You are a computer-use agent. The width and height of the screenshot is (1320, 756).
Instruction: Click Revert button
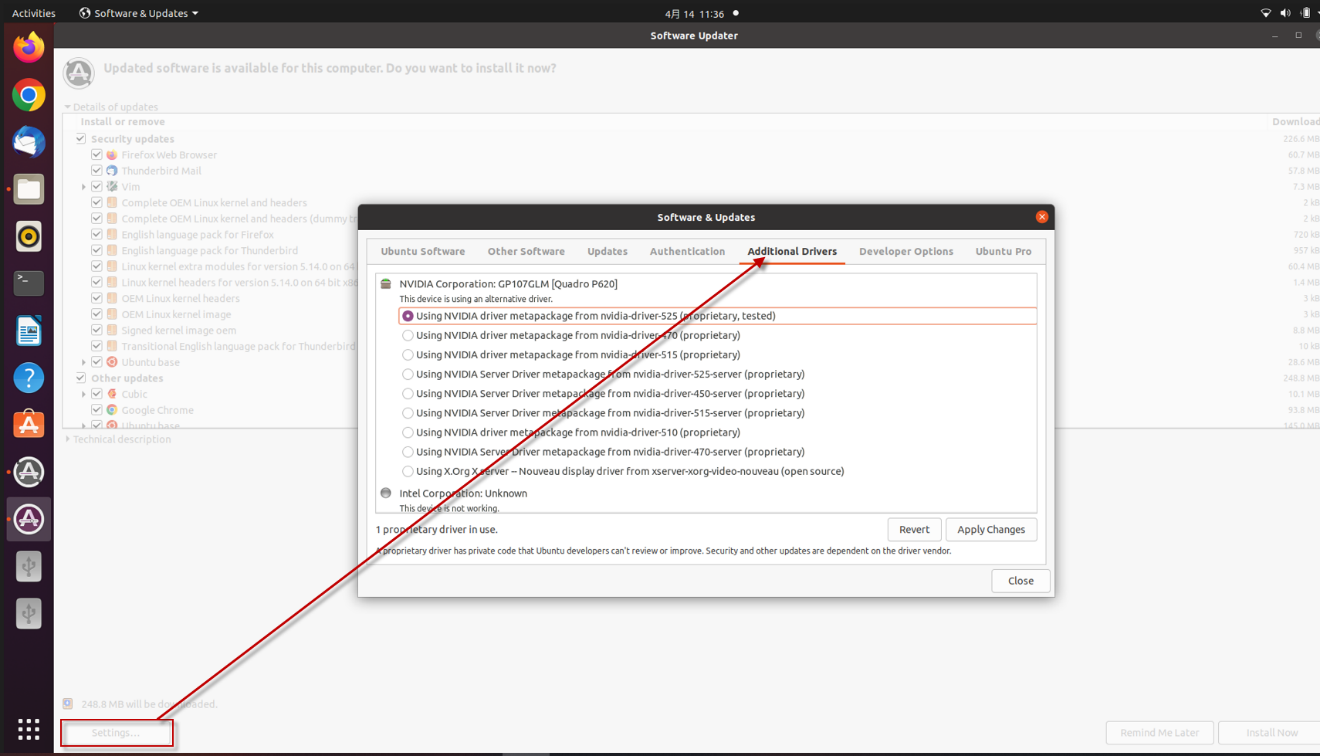coord(914,530)
